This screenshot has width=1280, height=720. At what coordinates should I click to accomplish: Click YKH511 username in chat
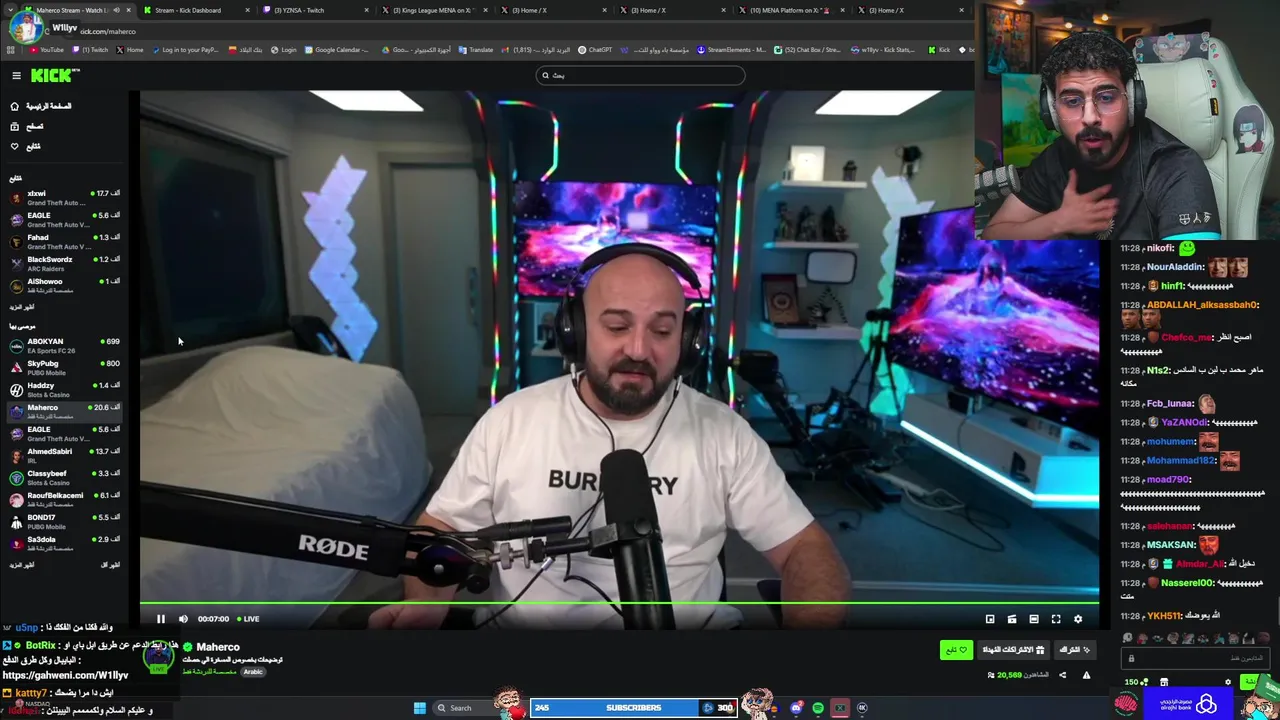[1165, 616]
